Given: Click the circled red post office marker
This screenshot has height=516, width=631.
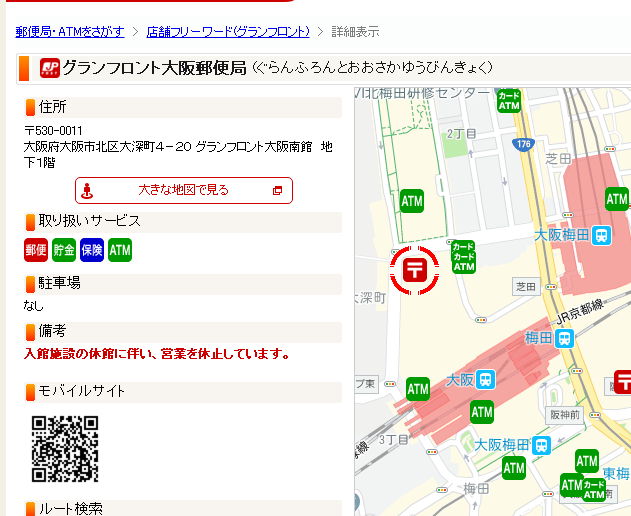Looking at the screenshot, I should click(x=414, y=270).
